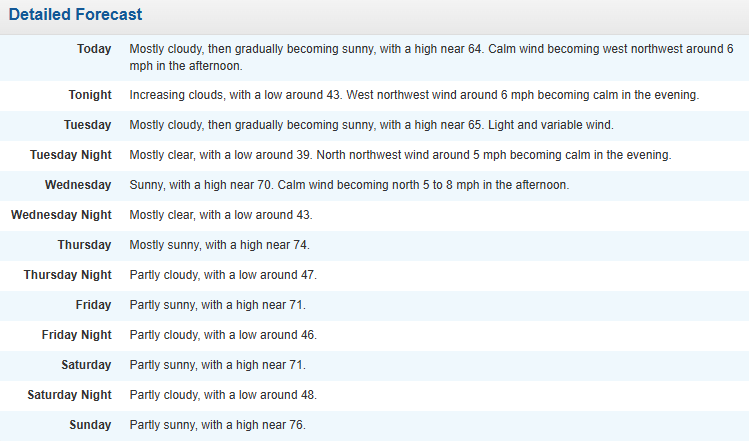Select the Tuesday row label
Screen dimensions: 749x441
87,125
